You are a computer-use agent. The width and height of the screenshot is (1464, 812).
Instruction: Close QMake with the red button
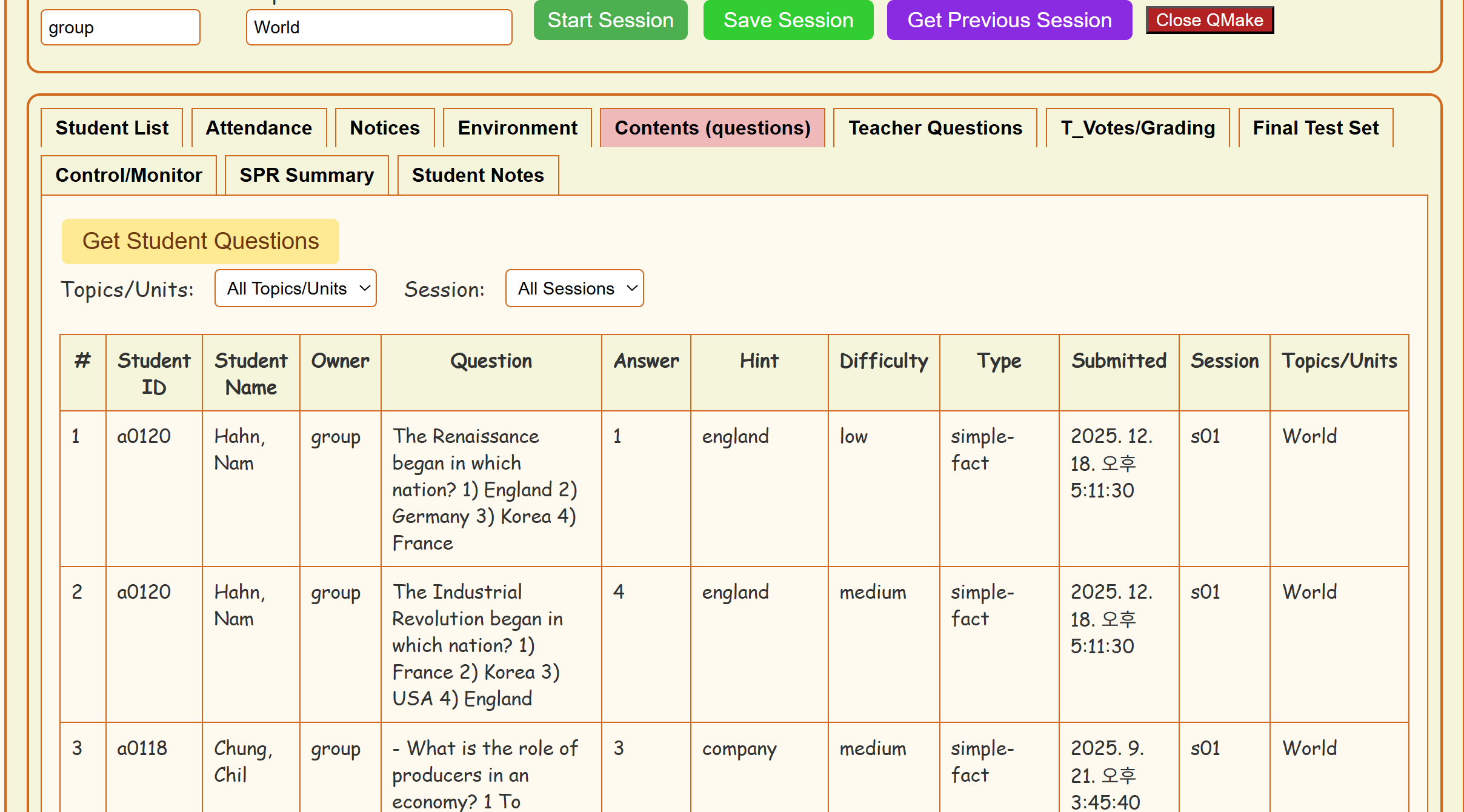[x=1209, y=21]
